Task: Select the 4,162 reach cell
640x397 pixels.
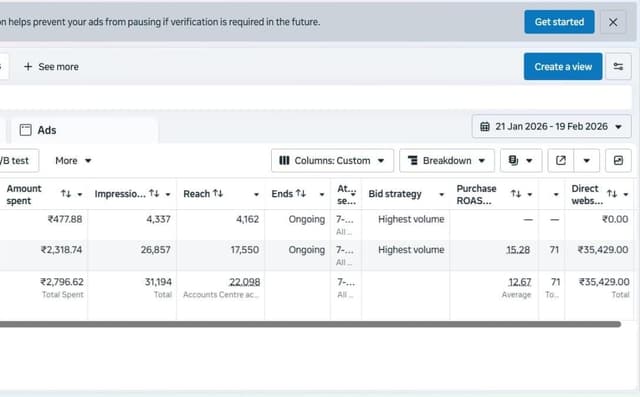Action: [x=247, y=220]
